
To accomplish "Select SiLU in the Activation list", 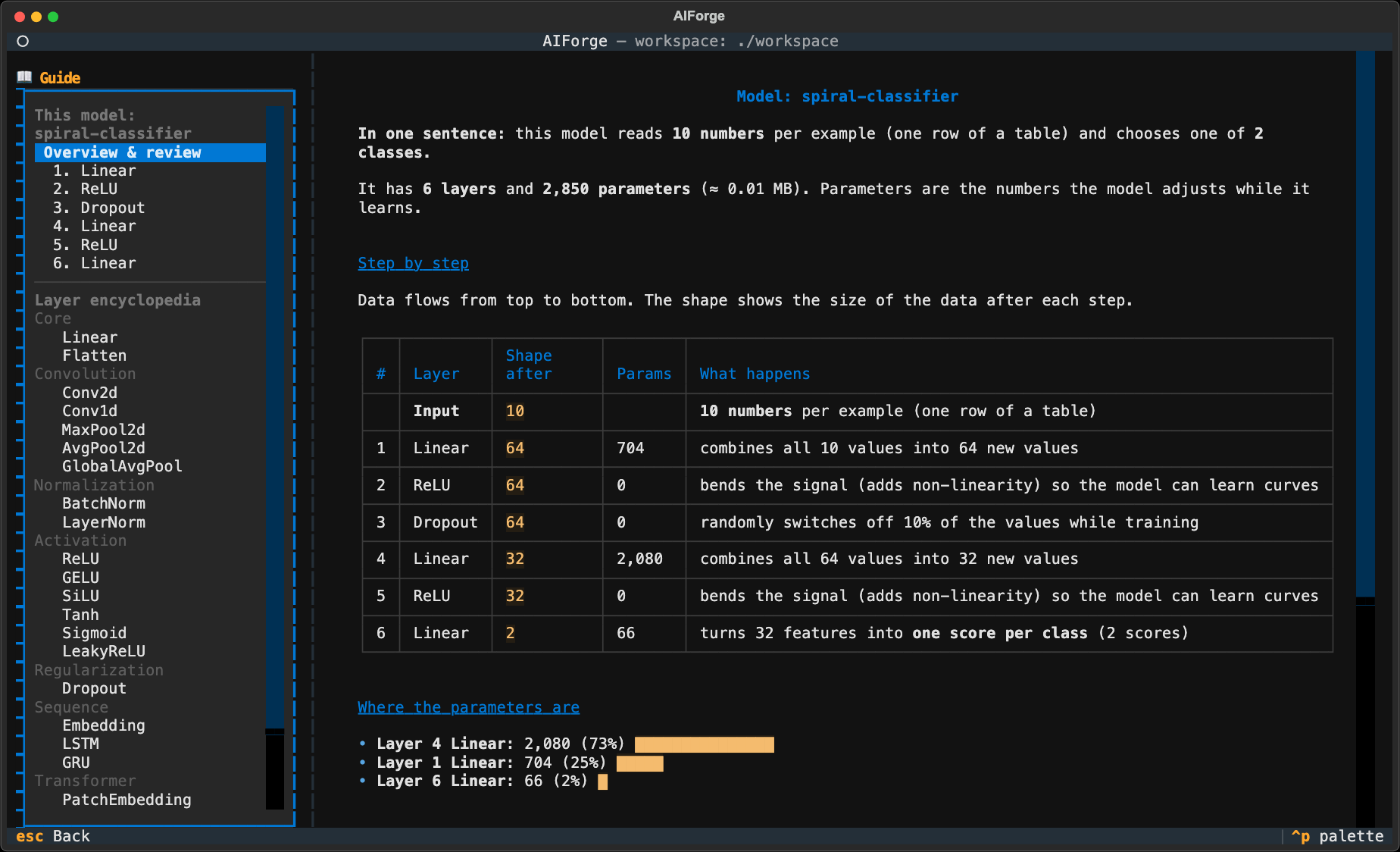I will (80, 596).
